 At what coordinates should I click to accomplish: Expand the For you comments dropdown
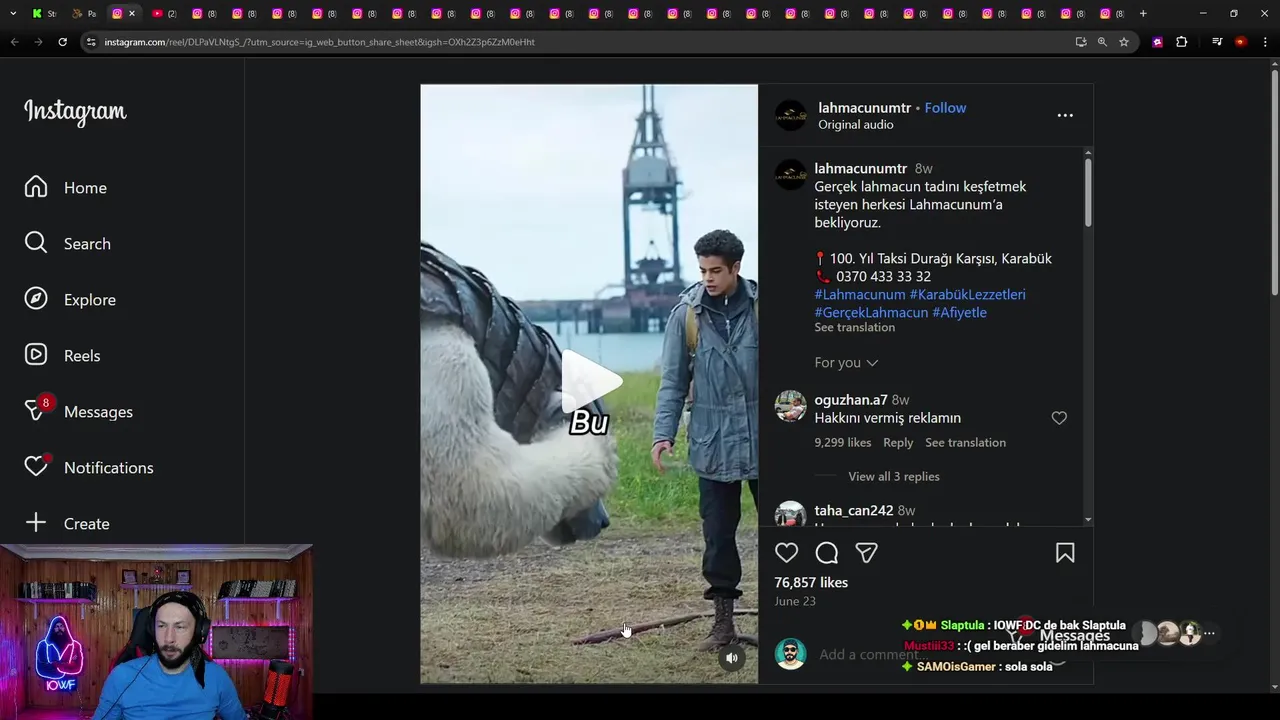(x=846, y=363)
